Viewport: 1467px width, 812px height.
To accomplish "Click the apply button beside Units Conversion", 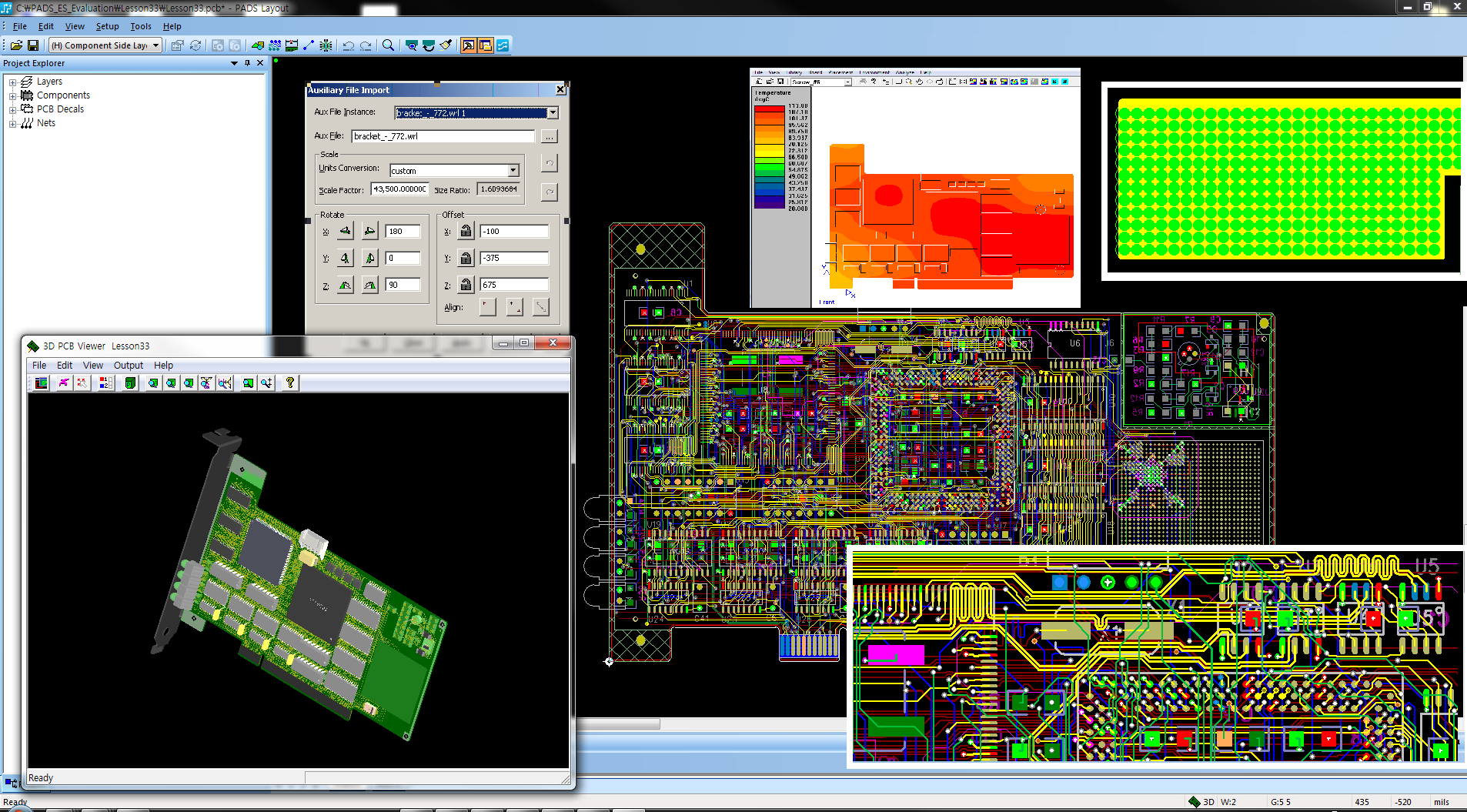I will click(549, 163).
